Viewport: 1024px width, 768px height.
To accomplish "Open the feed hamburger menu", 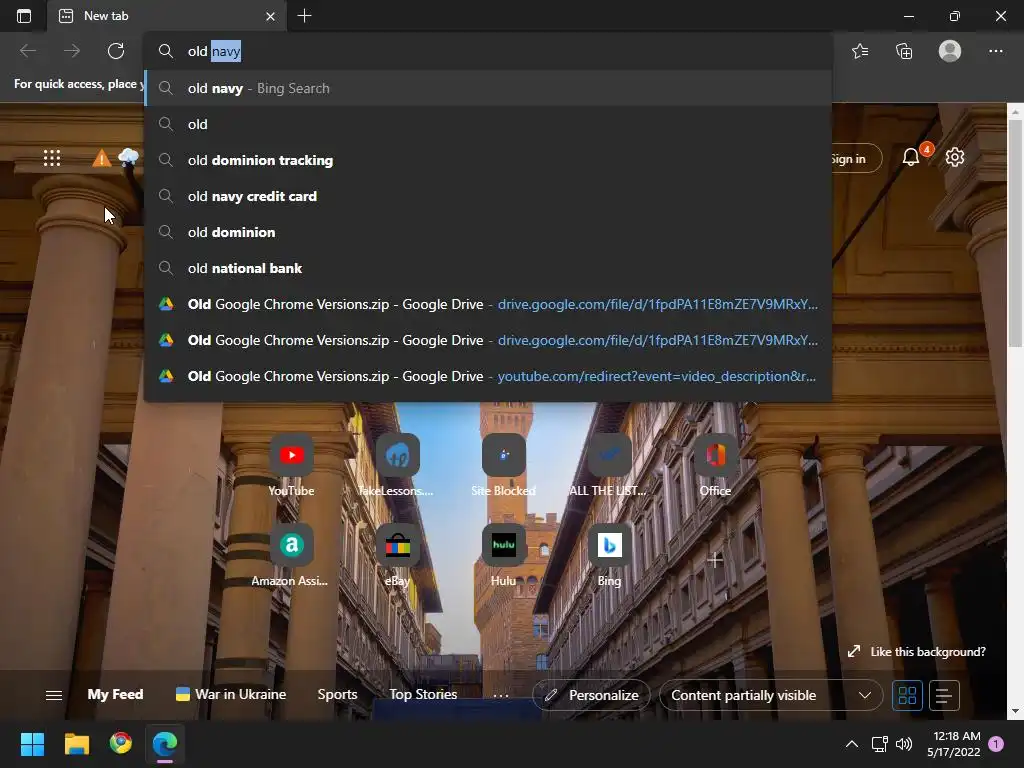I will [x=54, y=696].
